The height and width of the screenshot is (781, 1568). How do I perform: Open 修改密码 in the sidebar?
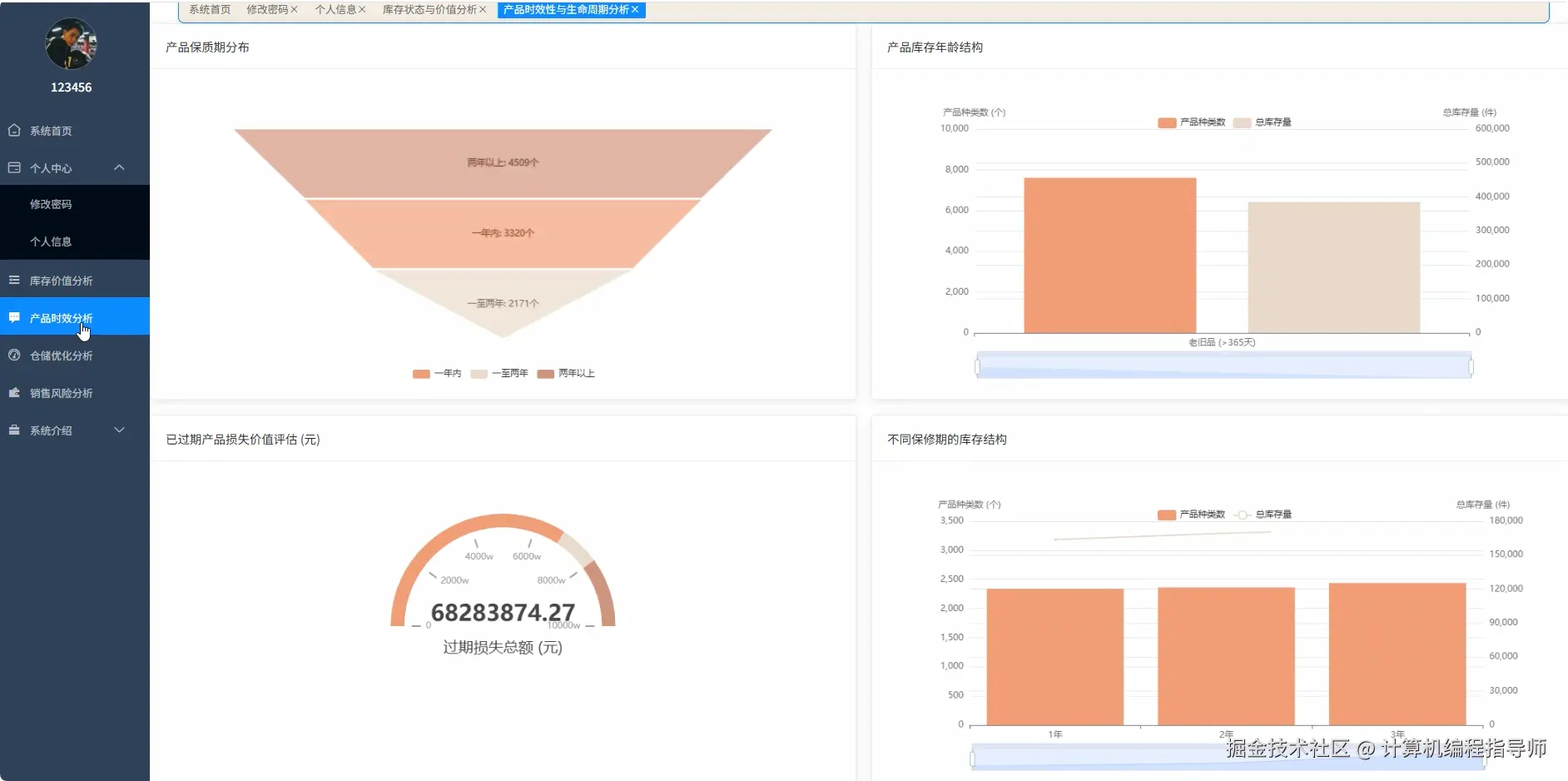75,204
